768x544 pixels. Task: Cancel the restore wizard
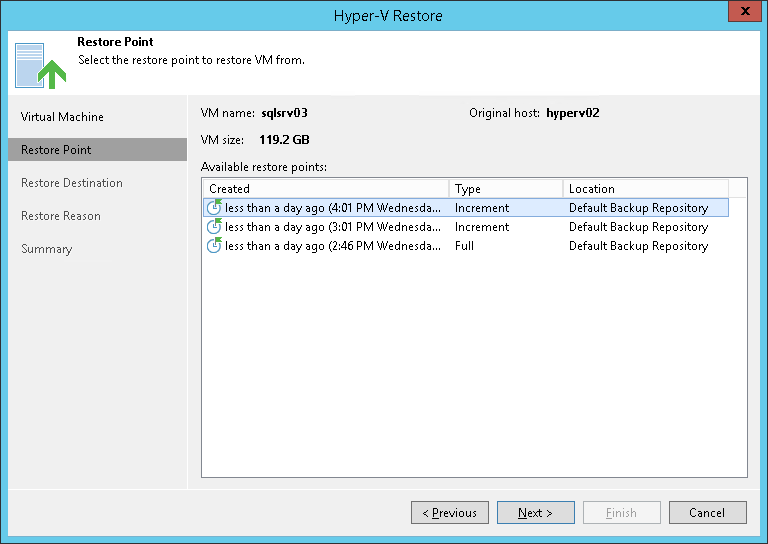tap(707, 513)
